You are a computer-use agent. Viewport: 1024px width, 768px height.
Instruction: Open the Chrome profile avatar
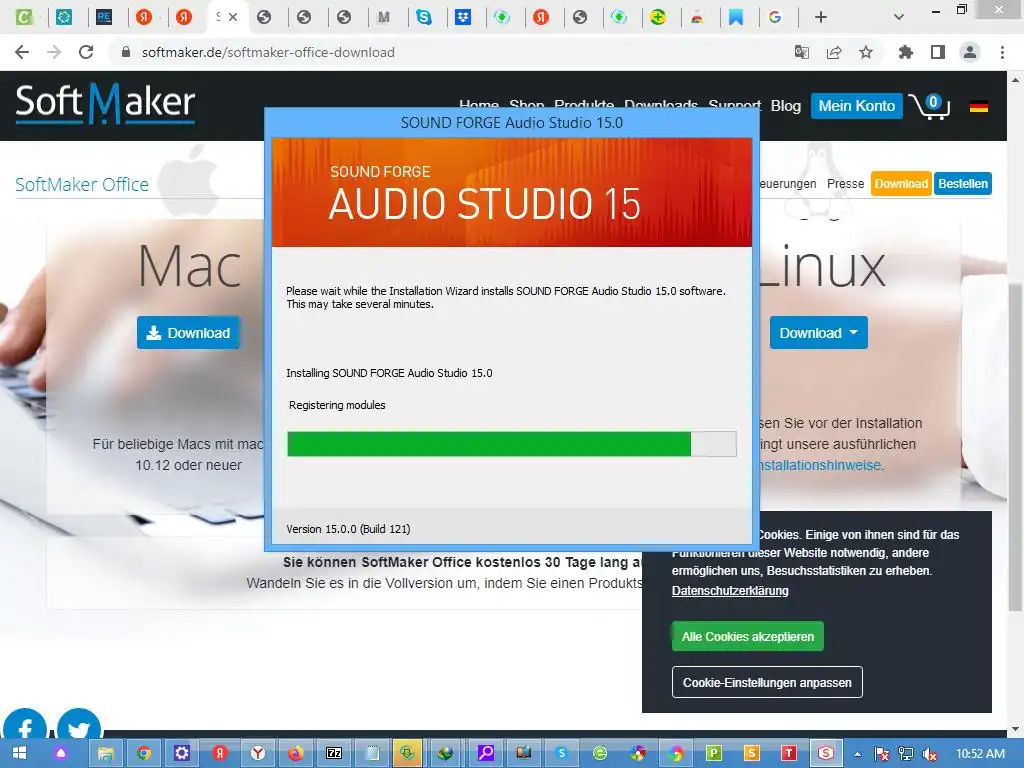tap(970, 52)
